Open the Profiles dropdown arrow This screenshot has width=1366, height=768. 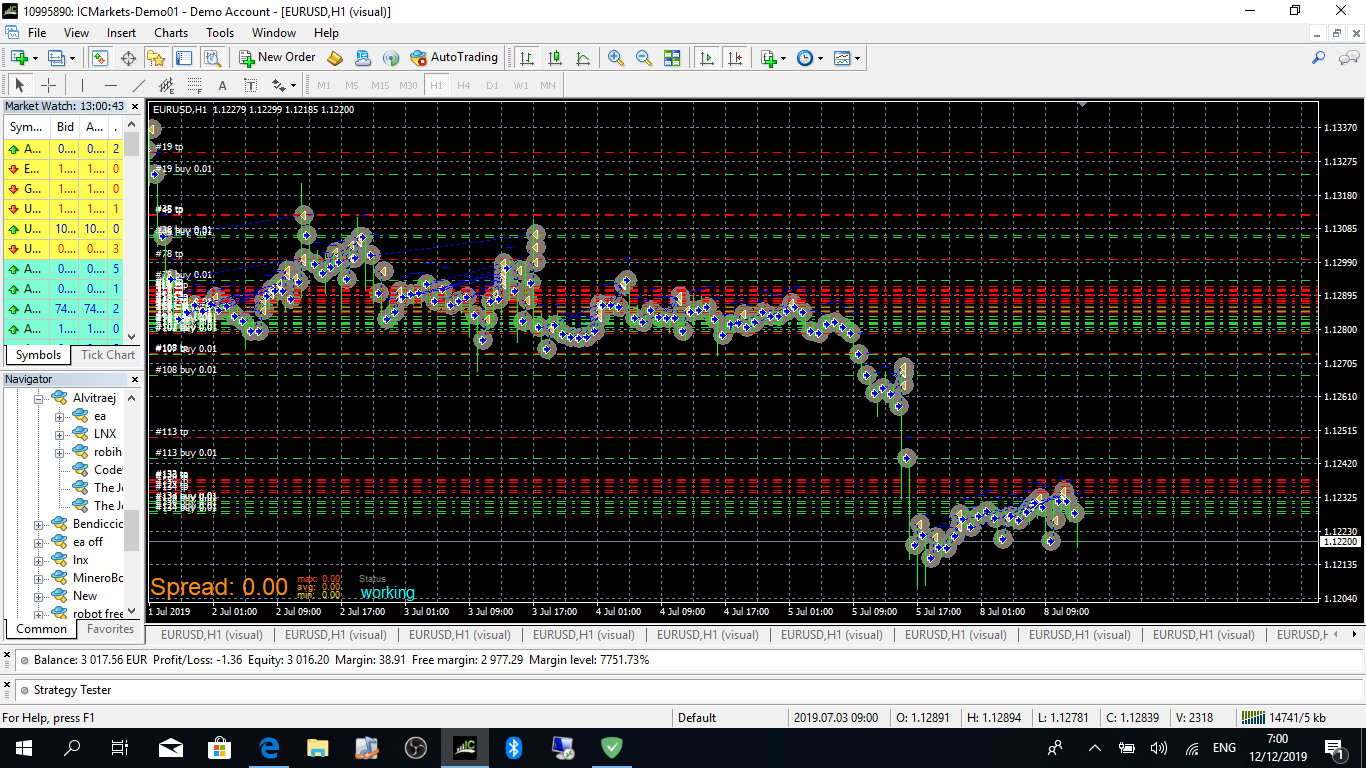[x=72, y=58]
